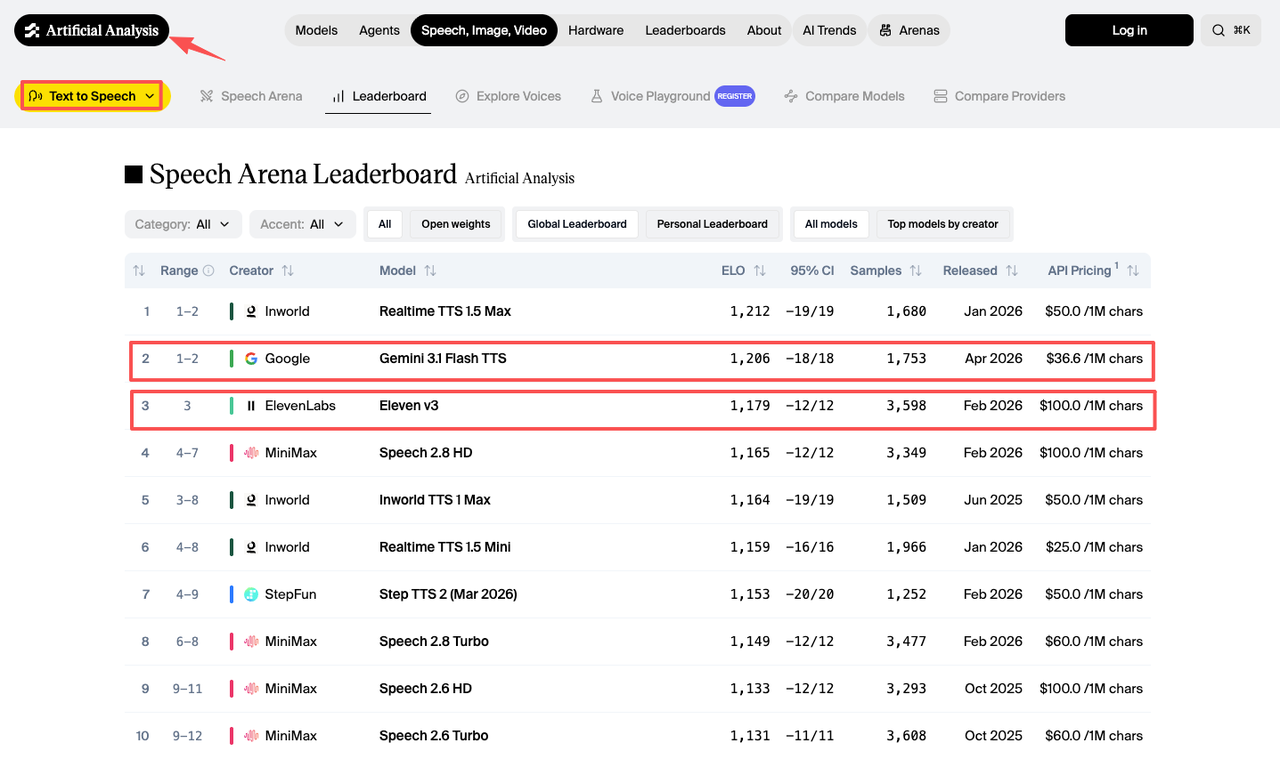
Task: Click the price $36.6 /1M chars
Action: (1094, 359)
